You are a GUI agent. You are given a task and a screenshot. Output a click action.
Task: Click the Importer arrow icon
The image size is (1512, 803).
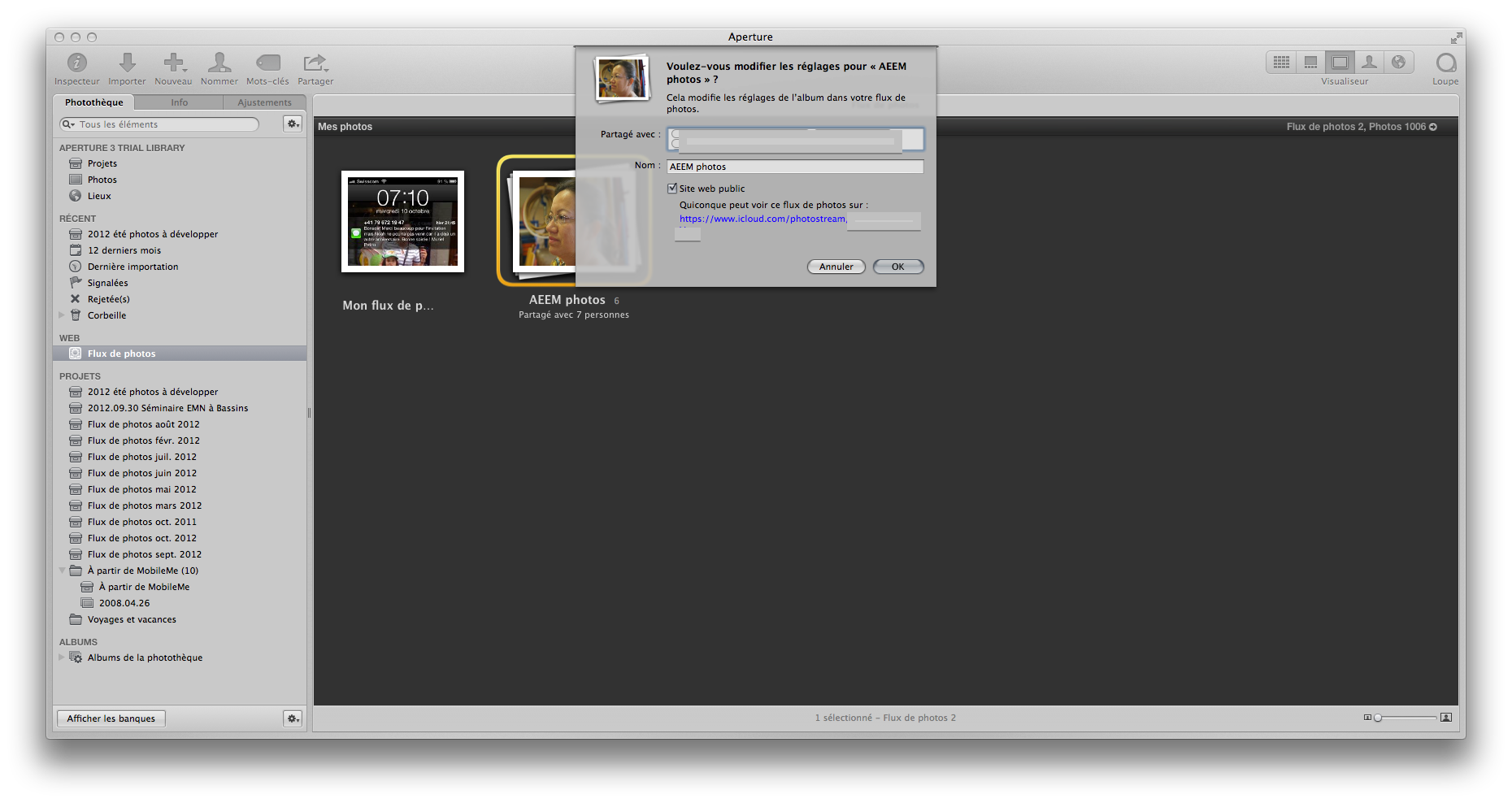click(127, 63)
